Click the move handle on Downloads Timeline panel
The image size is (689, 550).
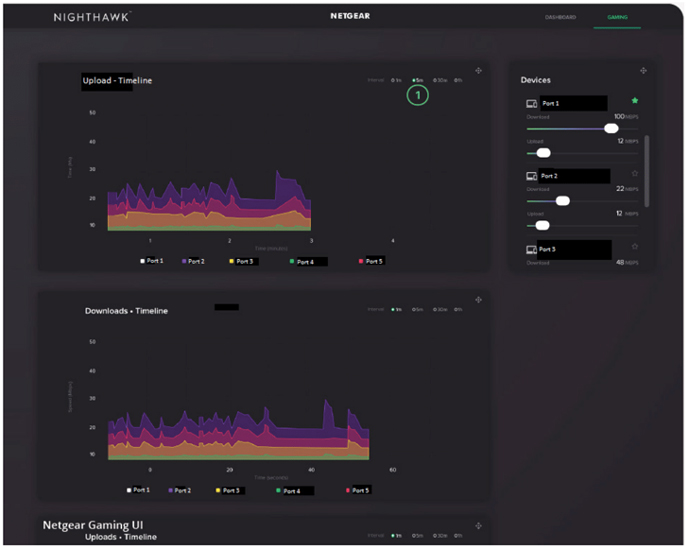pyautogui.click(x=479, y=300)
